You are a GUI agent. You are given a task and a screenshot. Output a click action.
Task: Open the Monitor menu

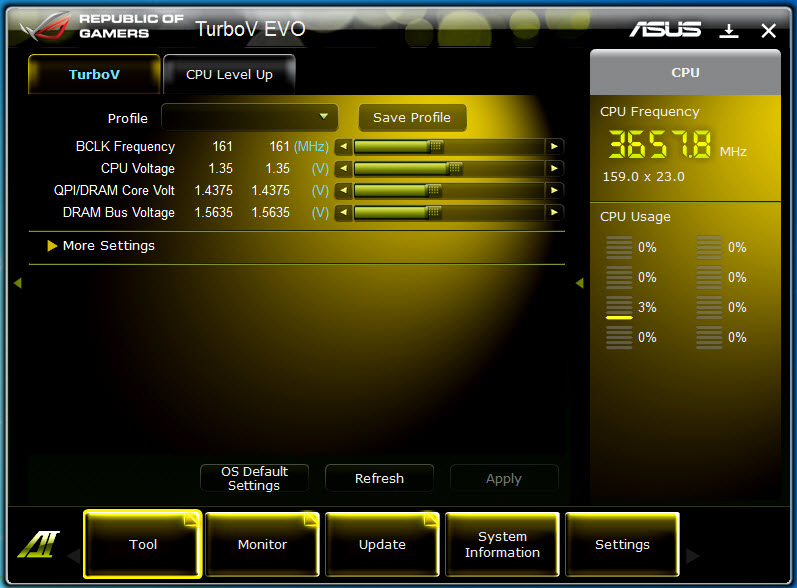point(262,544)
